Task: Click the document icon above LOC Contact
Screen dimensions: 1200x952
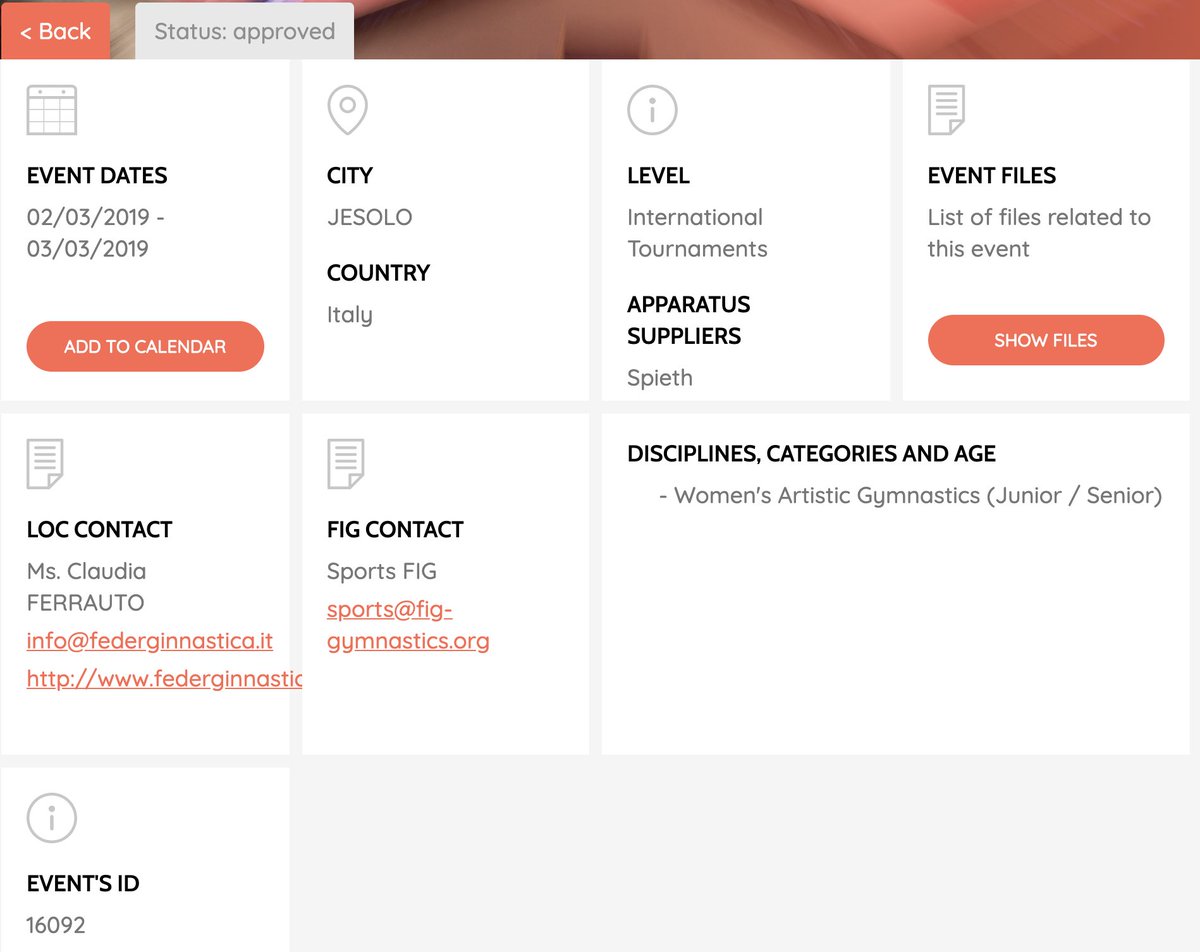Action: click(x=45, y=464)
